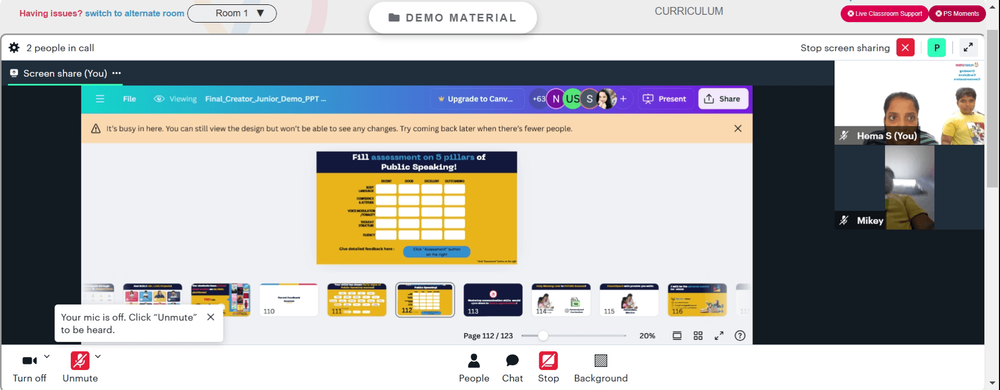Click the slide's Assessment blue button

pos(436,252)
